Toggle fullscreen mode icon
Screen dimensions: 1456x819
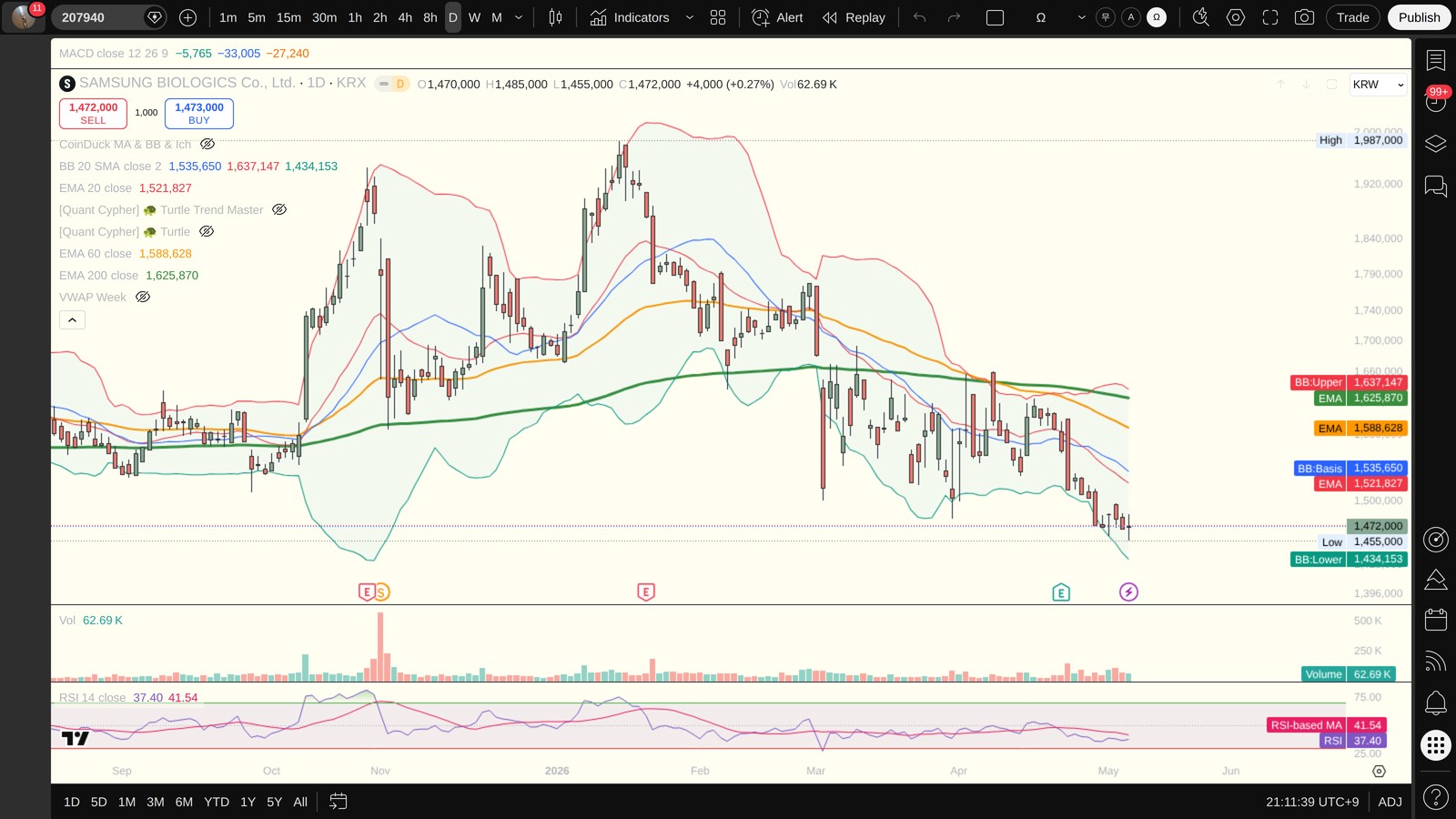coord(1269,17)
